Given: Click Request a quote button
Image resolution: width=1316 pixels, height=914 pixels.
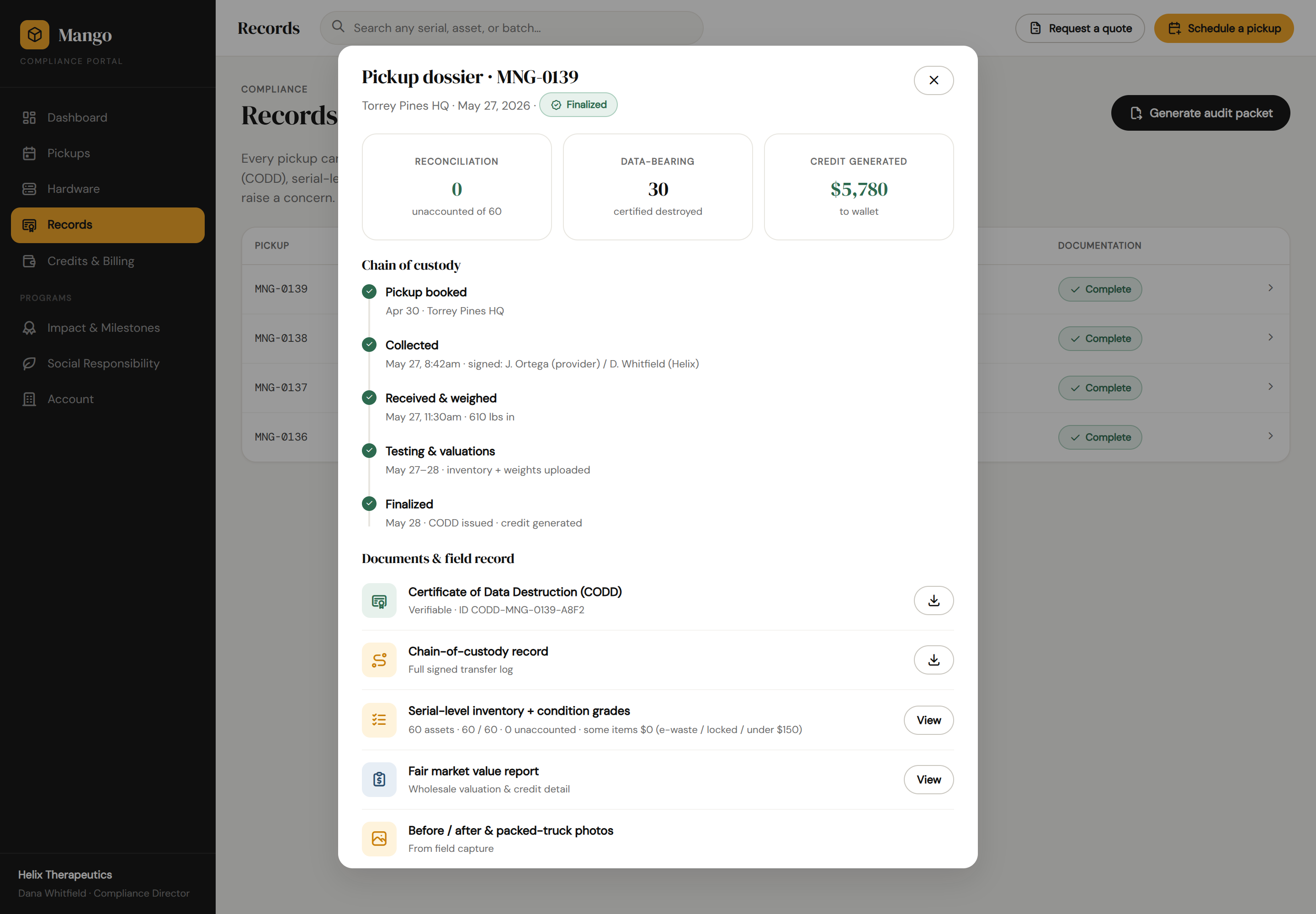Looking at the screenshot, I should 1079,28.
